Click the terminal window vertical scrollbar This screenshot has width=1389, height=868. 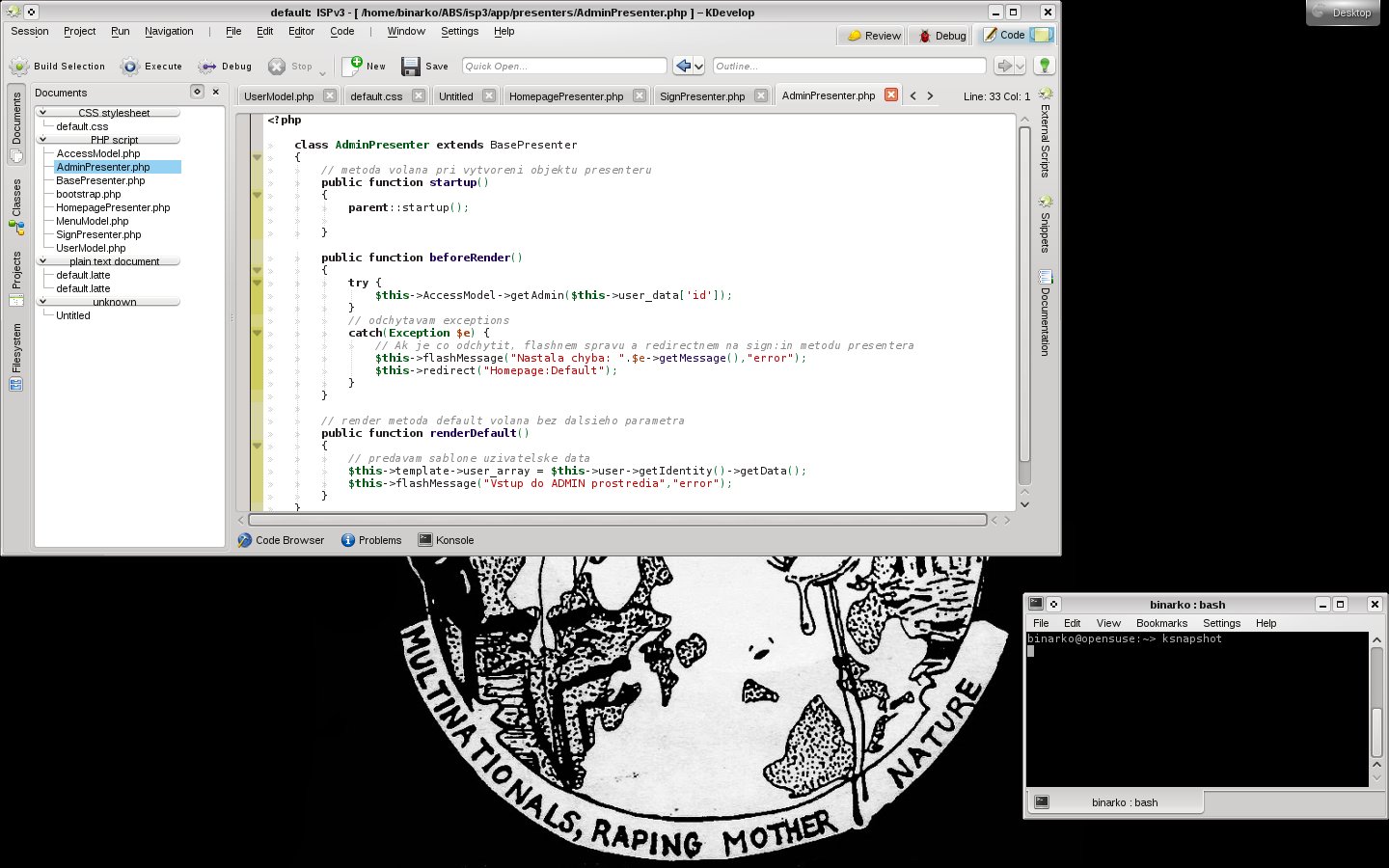tap(1376, 702)
